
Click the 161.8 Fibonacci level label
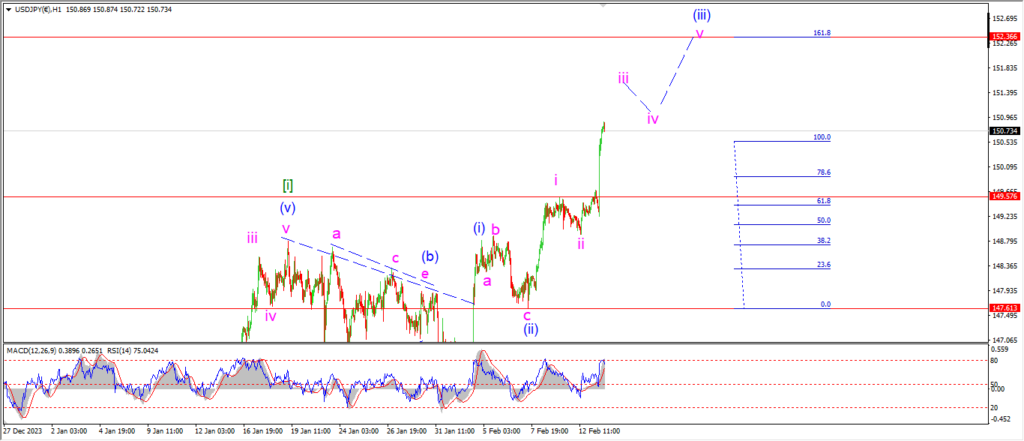(823, 33)
